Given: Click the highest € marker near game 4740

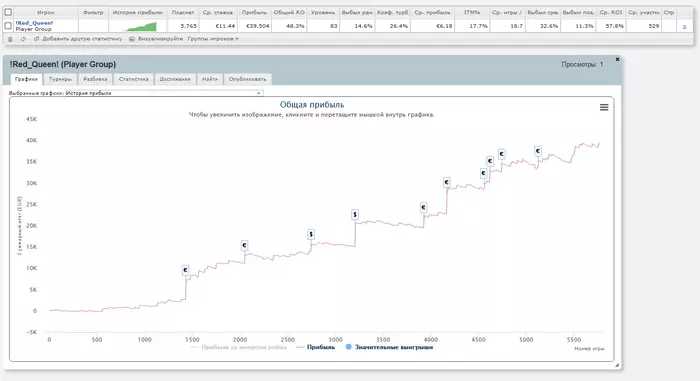Looking at the screenshot, I should 501,154.
